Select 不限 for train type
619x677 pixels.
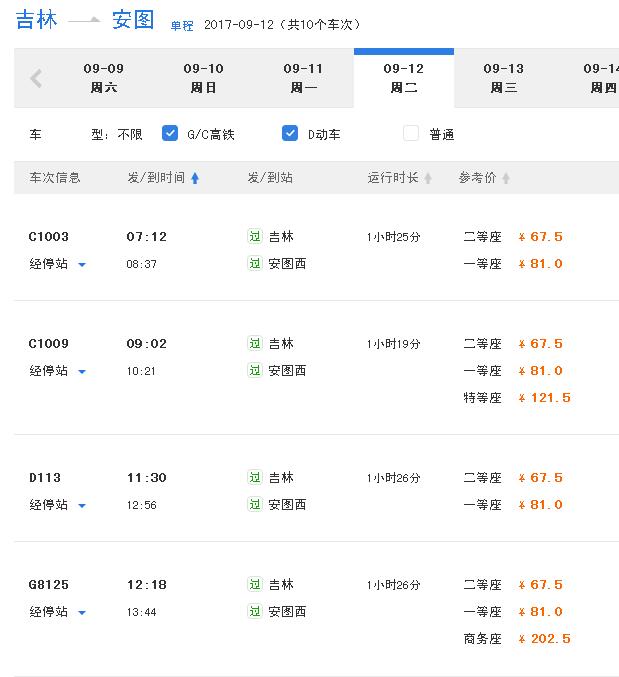[x=130, y=135]
